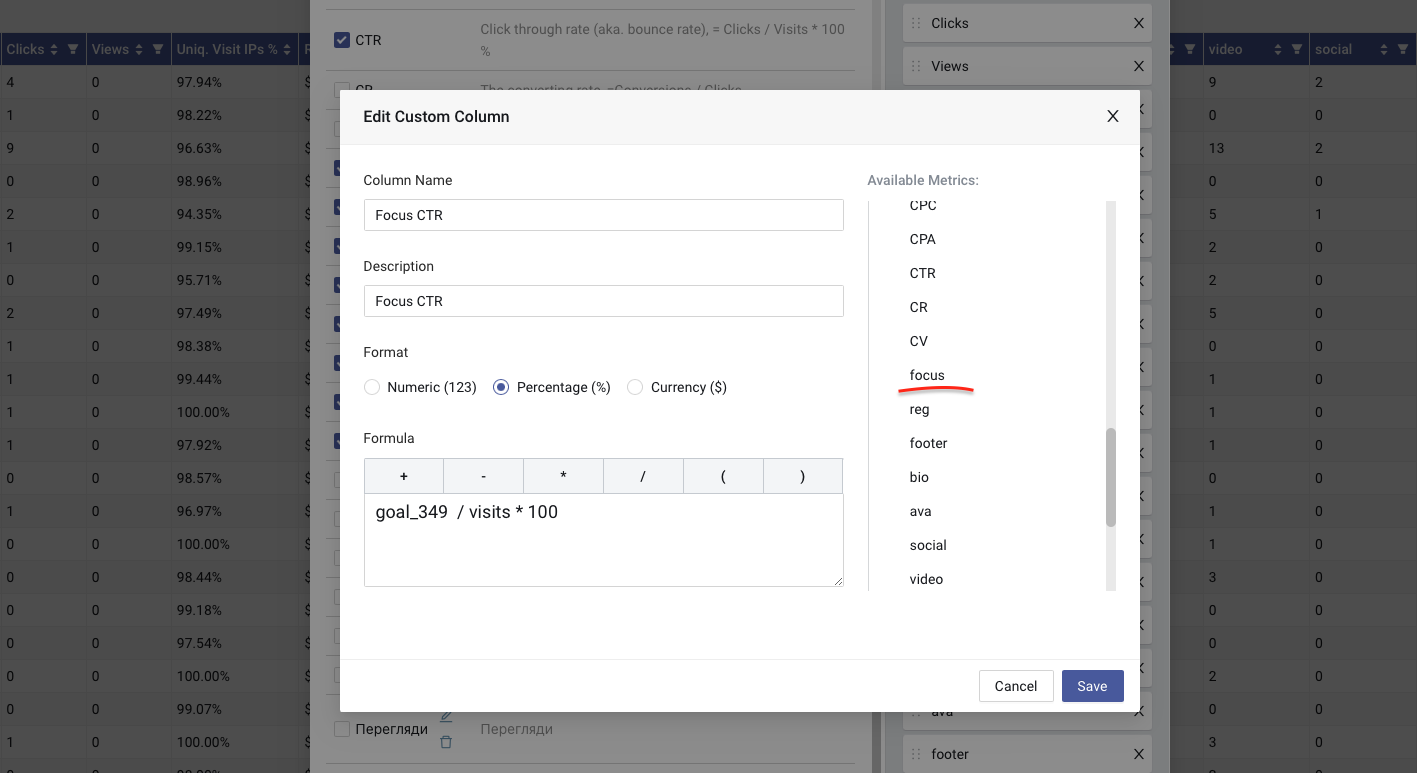Screen dimensions: 1417x773
Task: Add the video metric to formula
Action: [x=927, y=579]
